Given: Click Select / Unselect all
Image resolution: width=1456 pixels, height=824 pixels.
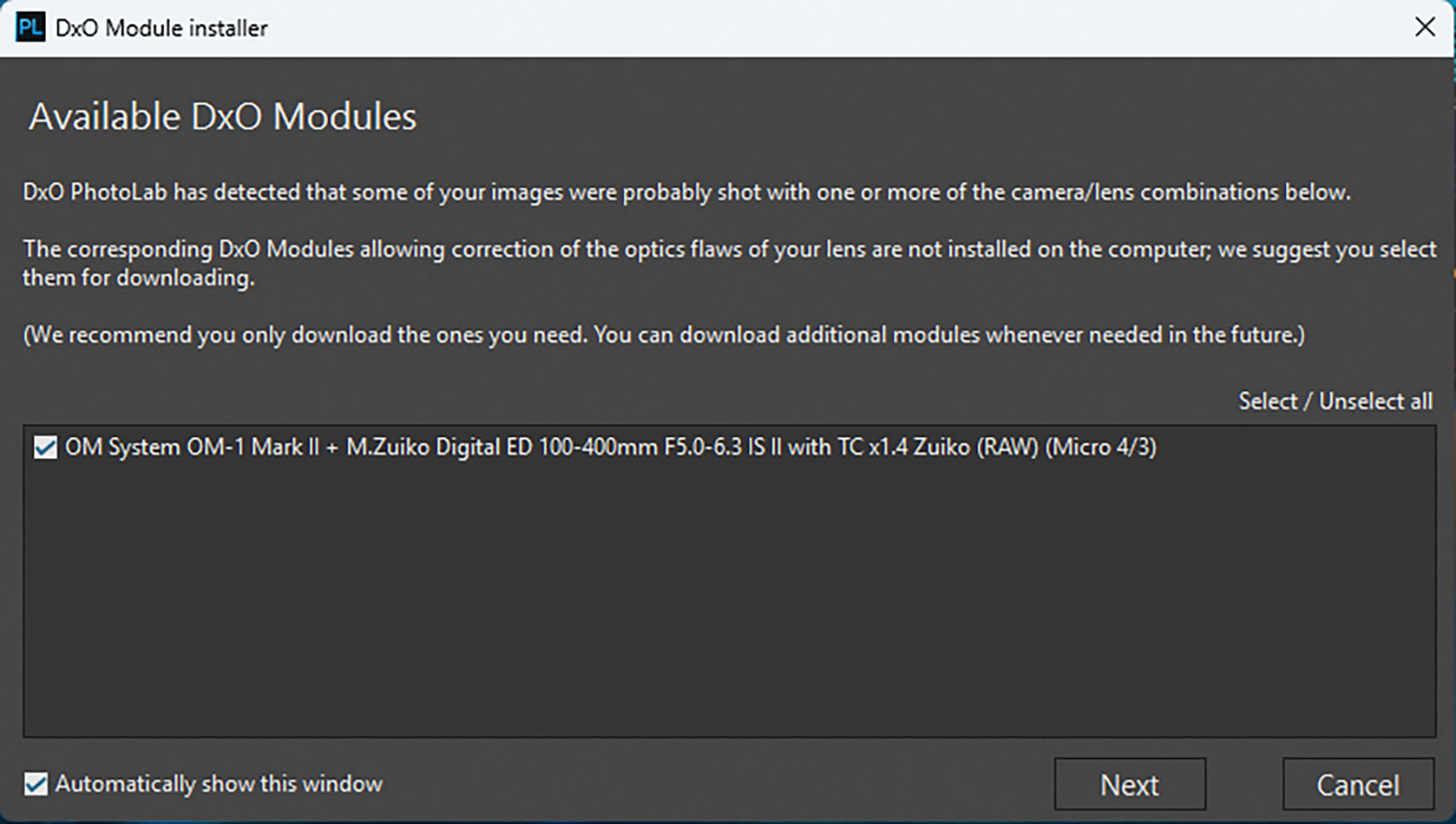Looking at the screenshot, I should (1335, 402).
